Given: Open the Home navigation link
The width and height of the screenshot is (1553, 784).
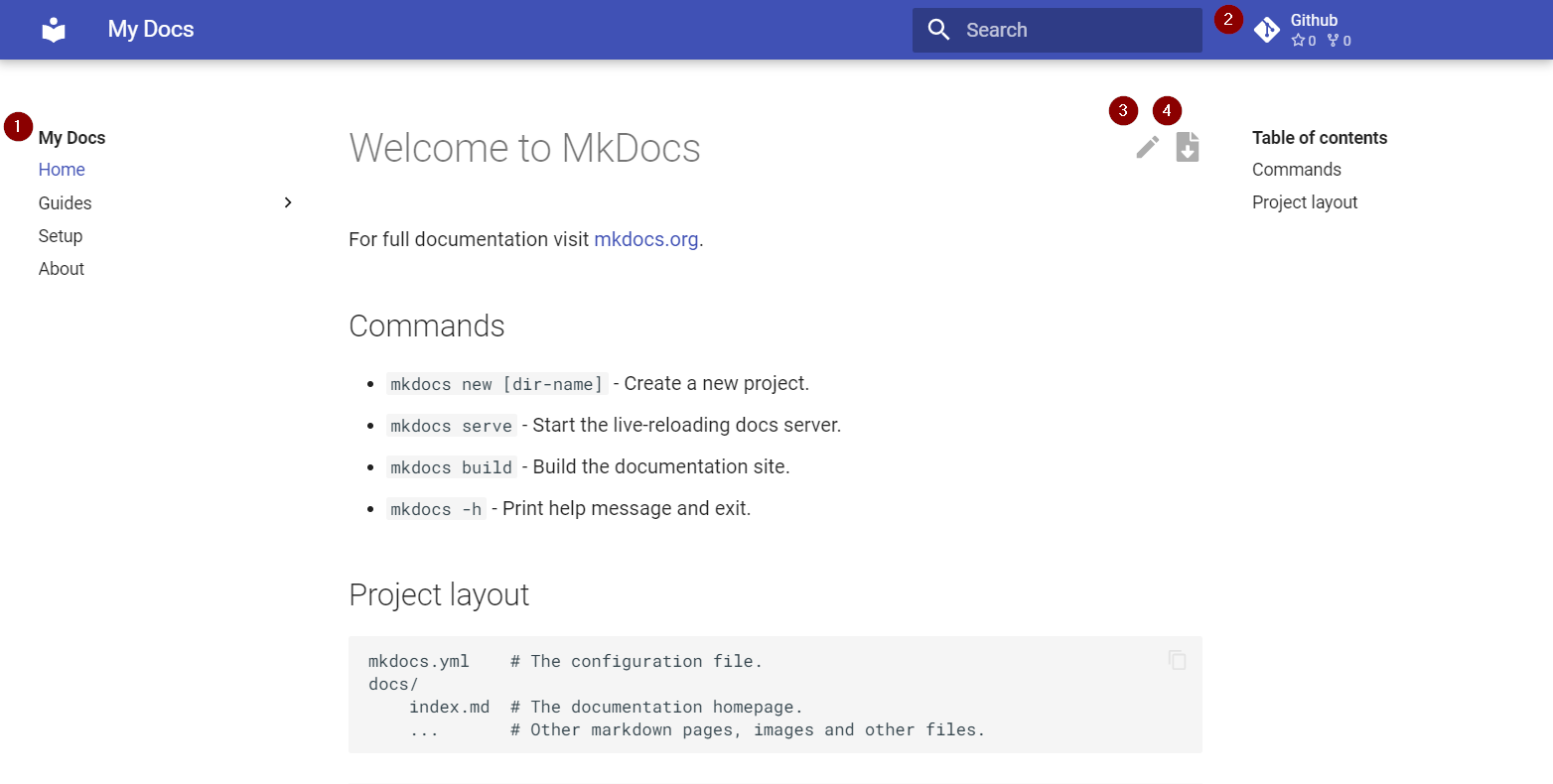Looking at the screenshot, I should (x=62, y=170).
